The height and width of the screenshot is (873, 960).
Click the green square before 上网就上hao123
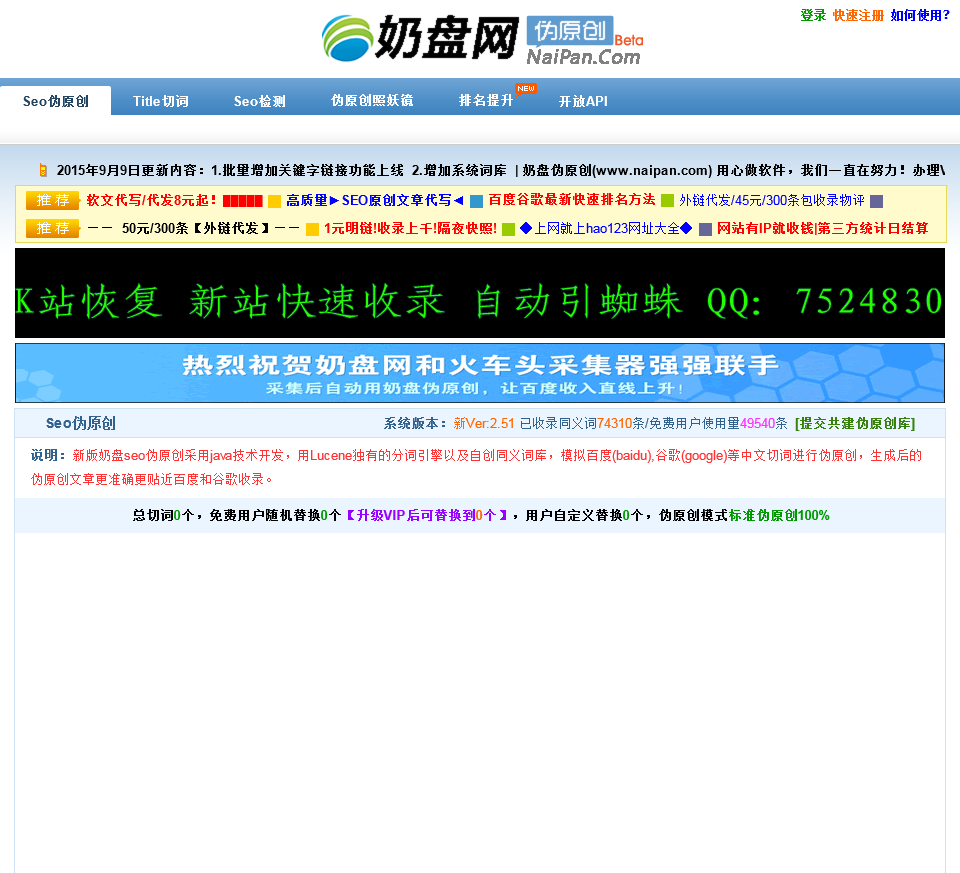(x=508, y=230)
